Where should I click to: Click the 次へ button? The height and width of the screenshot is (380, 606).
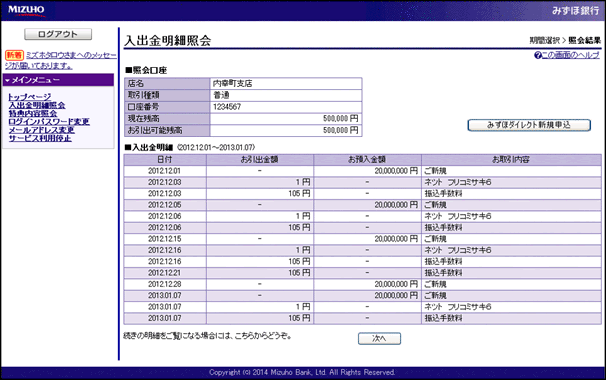point(379,338)
